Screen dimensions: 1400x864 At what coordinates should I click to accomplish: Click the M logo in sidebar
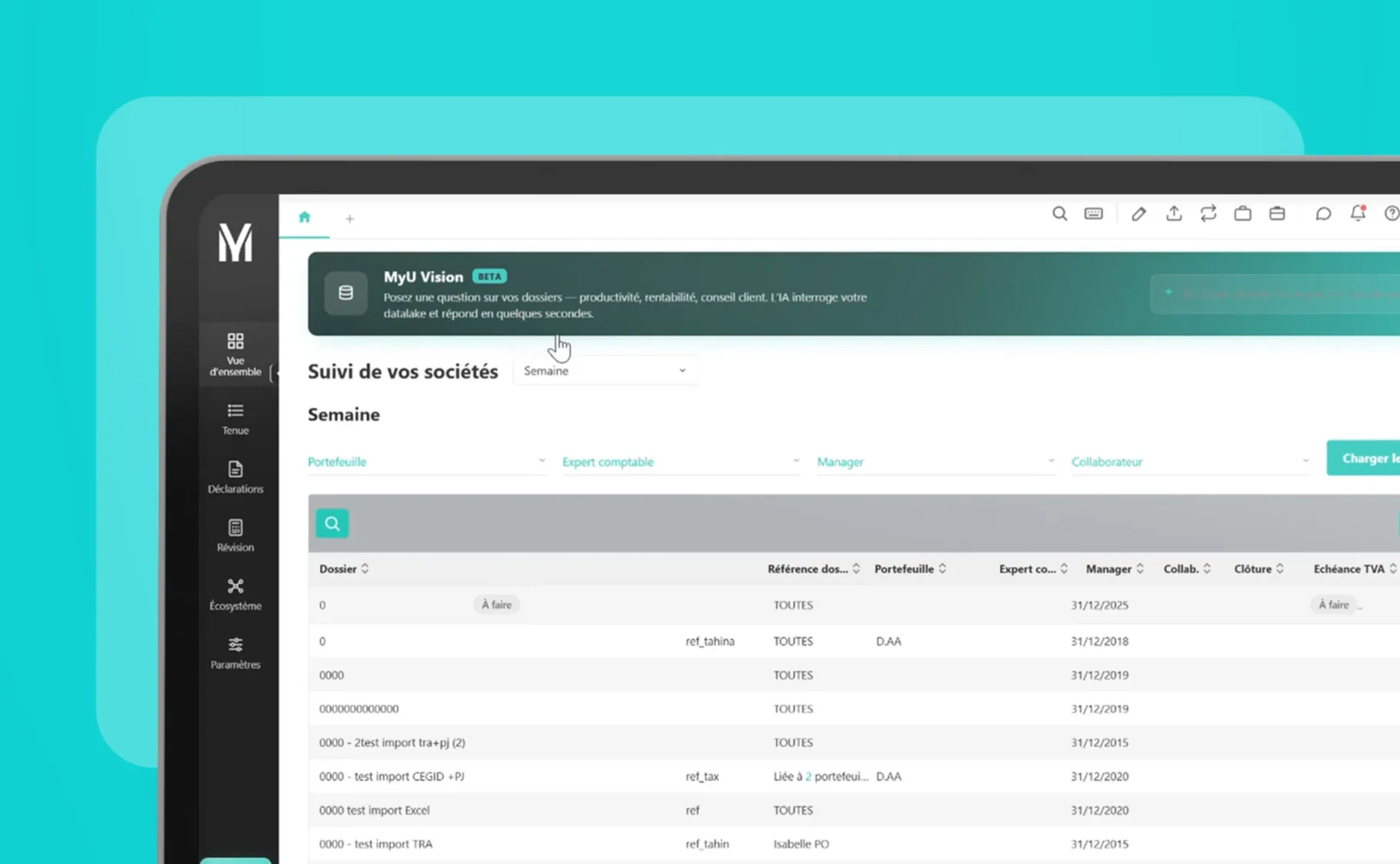point(235,242)
